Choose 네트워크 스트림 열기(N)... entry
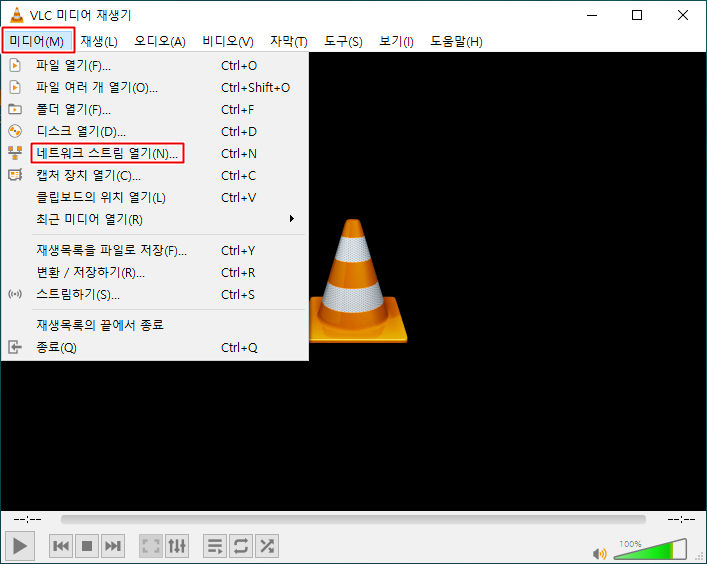This screenshot has height=564, width=707. [x=155, y=154]
